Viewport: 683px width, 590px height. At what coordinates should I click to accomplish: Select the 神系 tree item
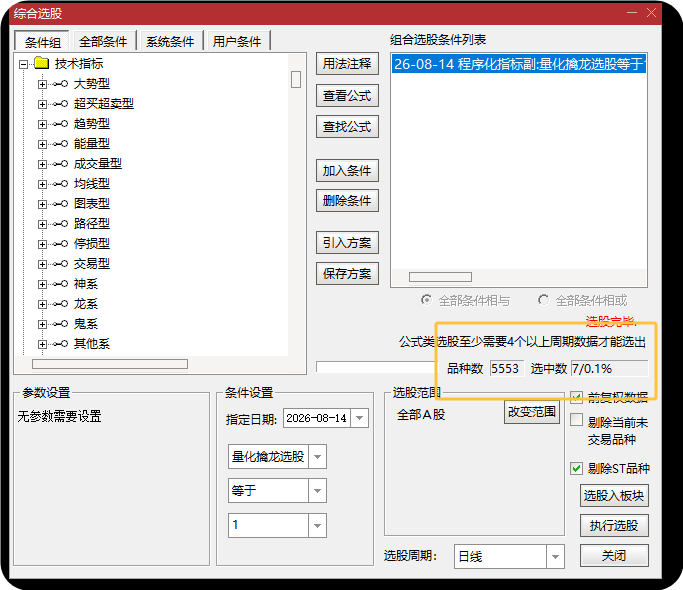point(86,284)
